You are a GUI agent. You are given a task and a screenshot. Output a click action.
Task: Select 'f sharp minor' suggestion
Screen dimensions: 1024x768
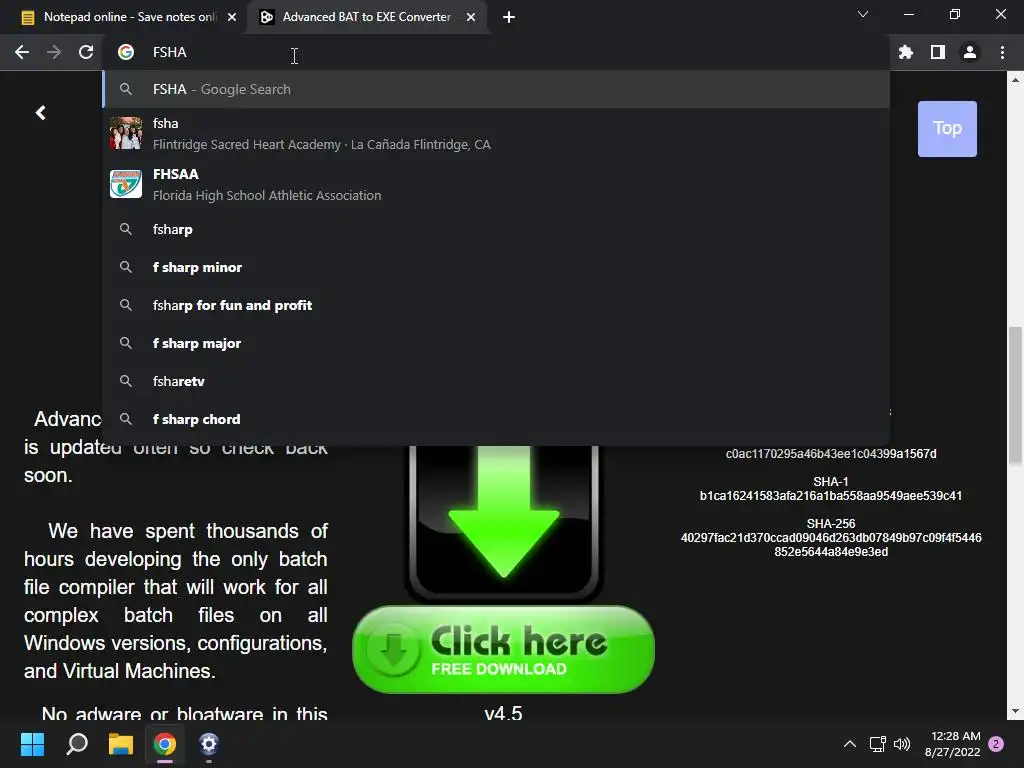pyautogui.click(x=496, y=267)
